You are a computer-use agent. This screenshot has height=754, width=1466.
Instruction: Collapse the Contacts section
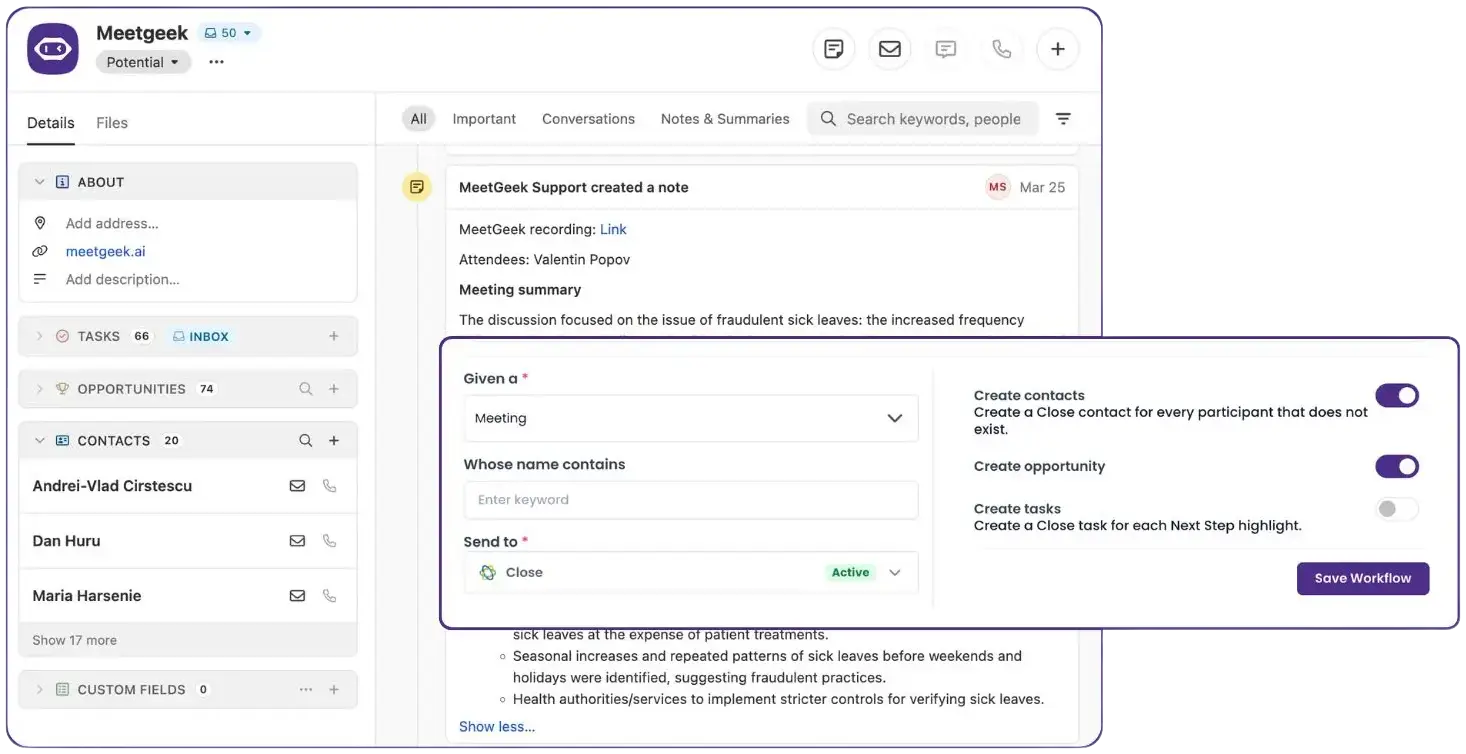point(40,441)
